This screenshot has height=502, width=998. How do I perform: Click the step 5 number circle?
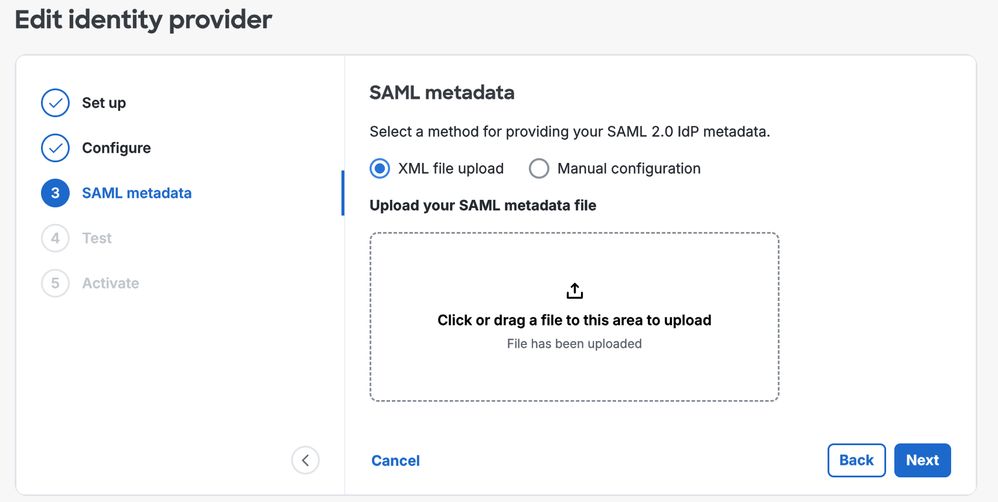click(x=55, y=283)
